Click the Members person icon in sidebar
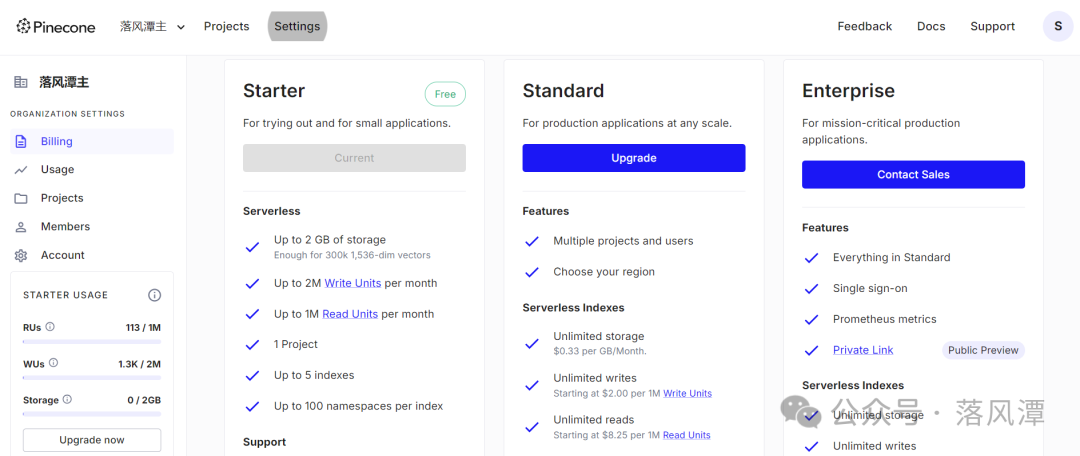This screenshot has width=1080, height=456. click(x=21, y=227)
